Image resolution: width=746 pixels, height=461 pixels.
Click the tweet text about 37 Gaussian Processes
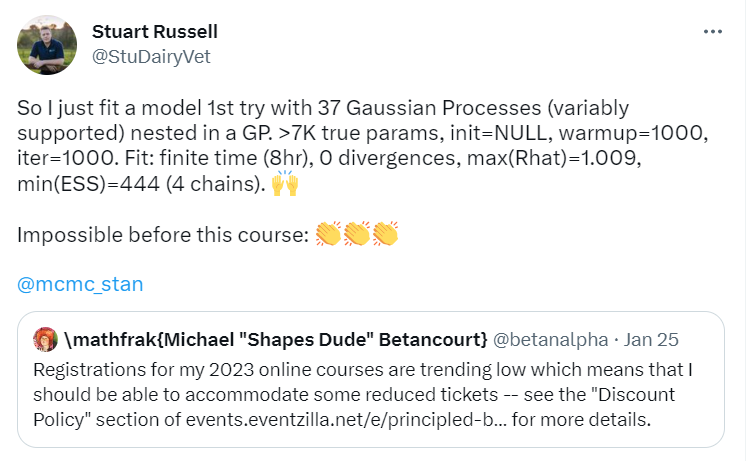point(363,146)
